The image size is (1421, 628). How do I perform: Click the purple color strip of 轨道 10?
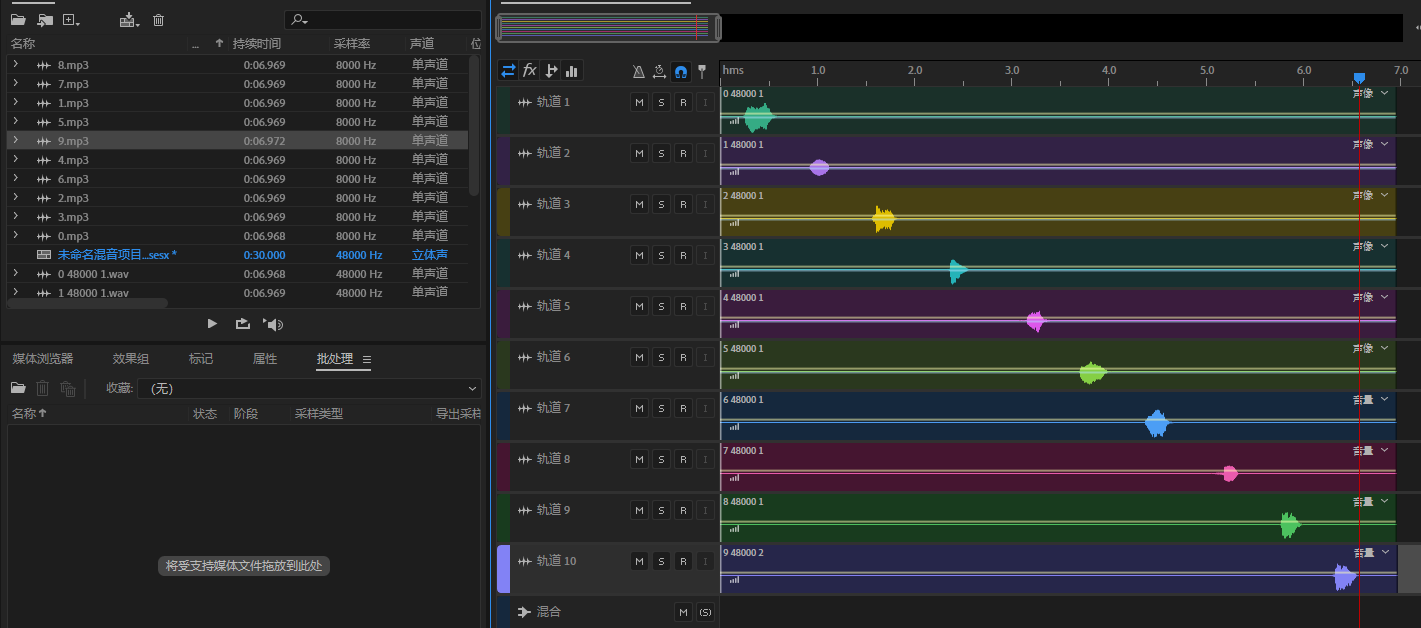pyautogui.click(x=503, y=569)
